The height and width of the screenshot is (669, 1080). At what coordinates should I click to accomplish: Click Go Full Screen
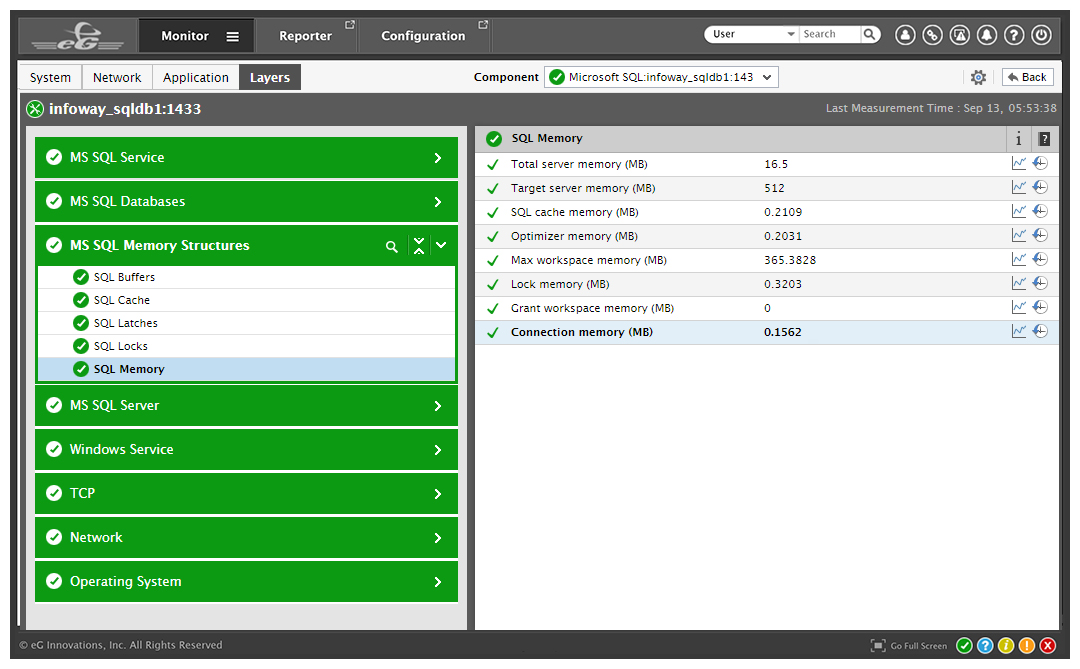tap(909, 646)
